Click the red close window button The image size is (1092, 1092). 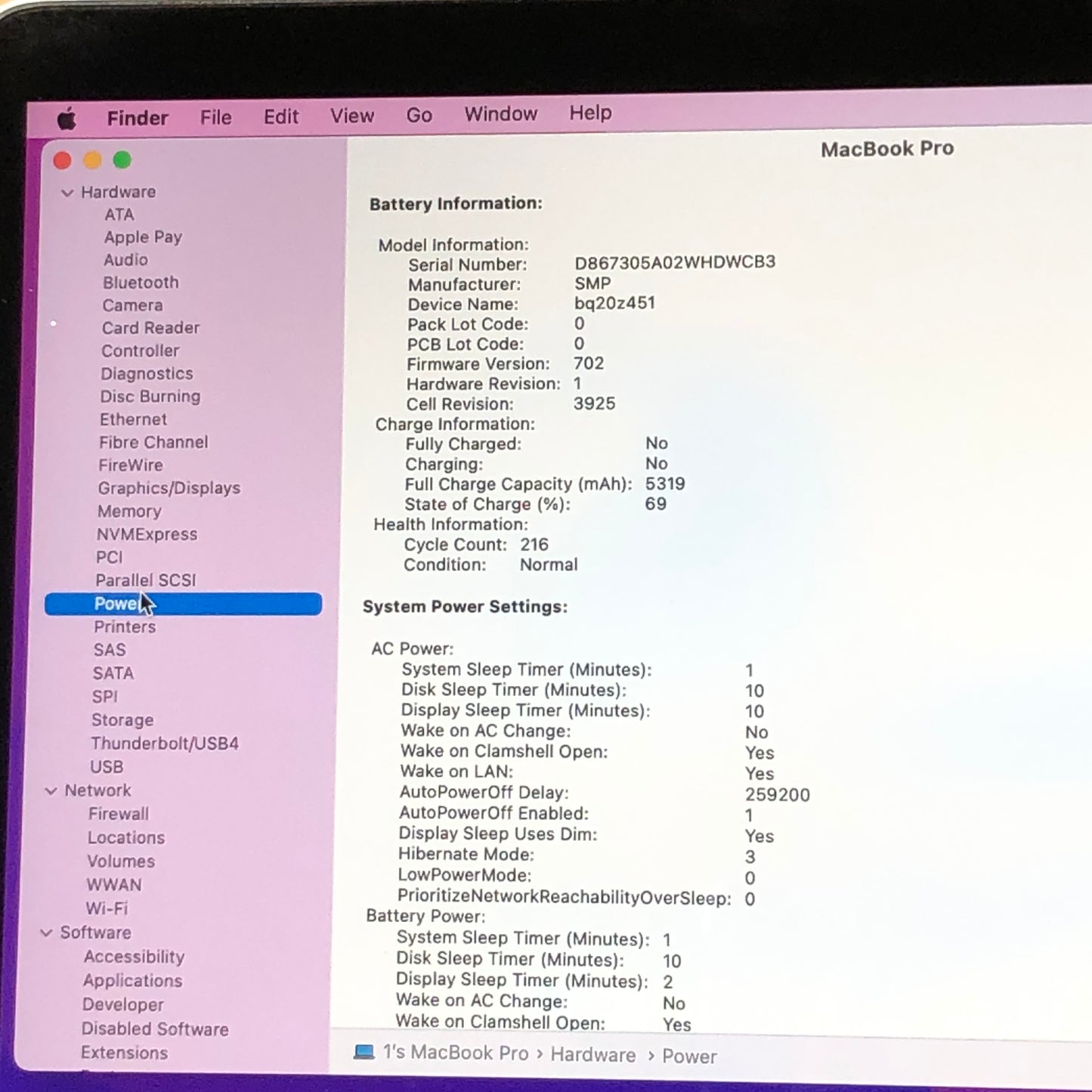[63, 160]
